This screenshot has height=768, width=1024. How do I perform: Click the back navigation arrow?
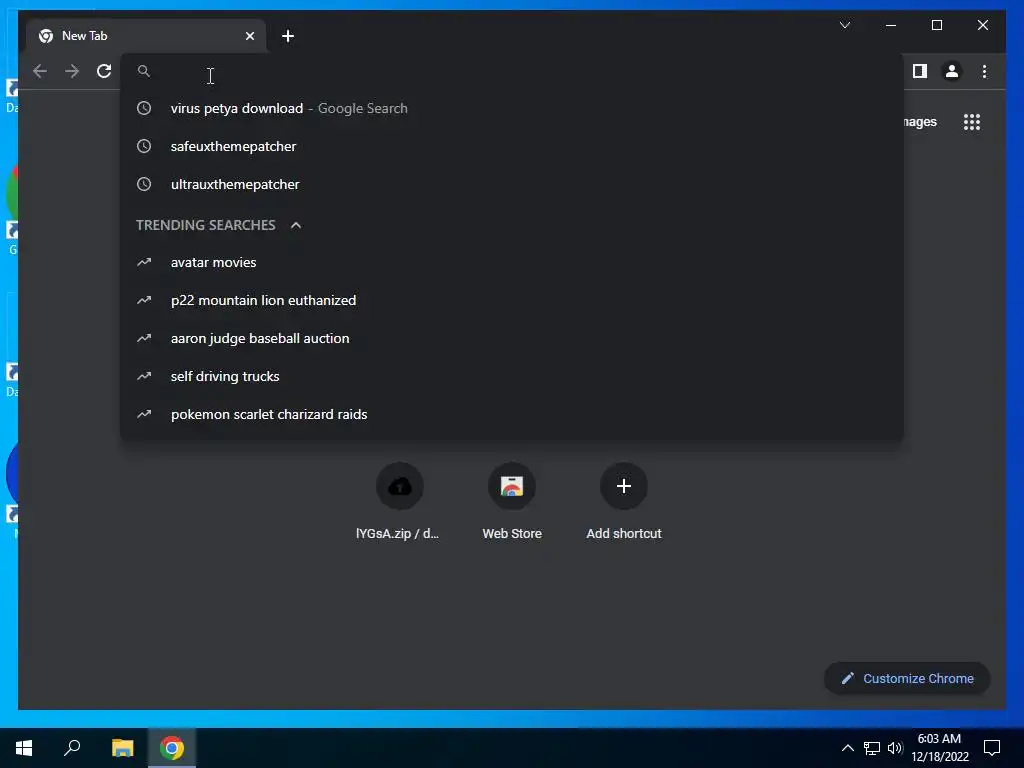[40, 71]
